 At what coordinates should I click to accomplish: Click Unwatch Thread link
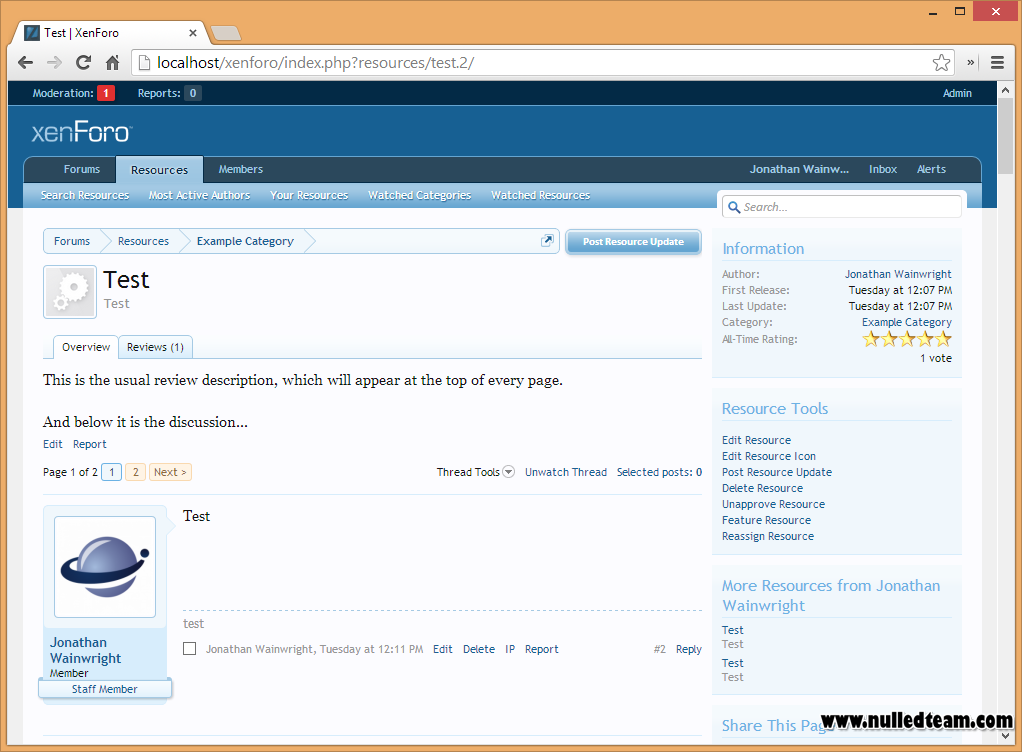coord(566,472)
